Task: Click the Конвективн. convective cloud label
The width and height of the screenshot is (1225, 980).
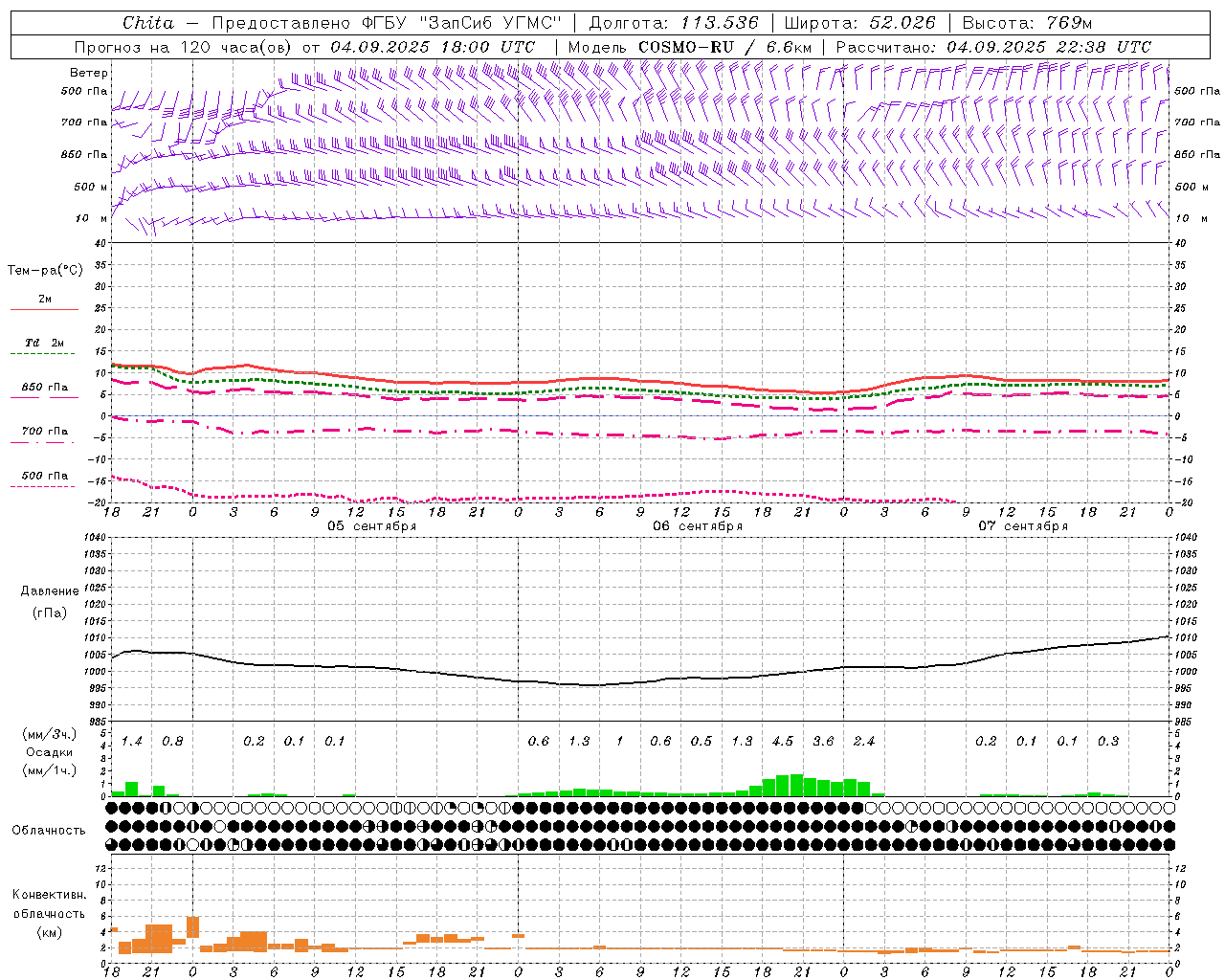Action: [49, 895]
